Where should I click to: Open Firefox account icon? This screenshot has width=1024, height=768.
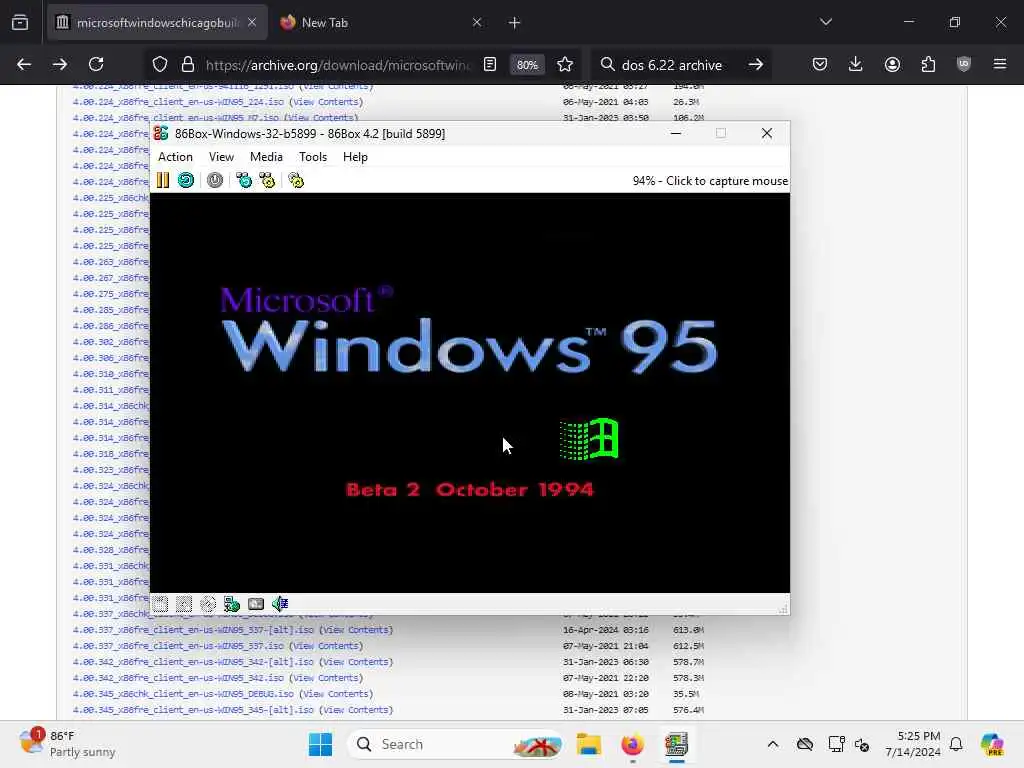pos(892,64)
